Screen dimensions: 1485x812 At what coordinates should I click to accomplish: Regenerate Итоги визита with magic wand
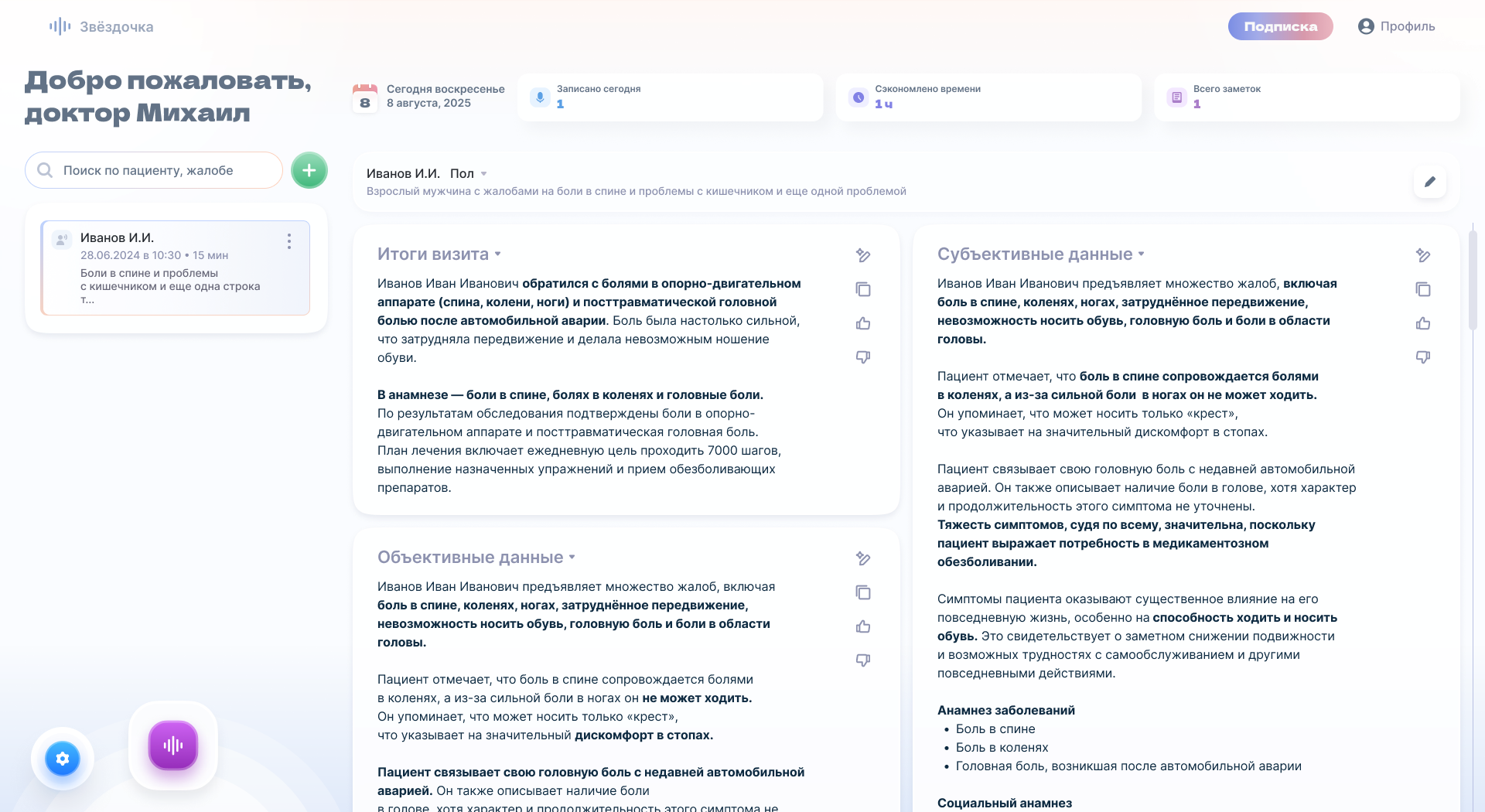point(863,255)
